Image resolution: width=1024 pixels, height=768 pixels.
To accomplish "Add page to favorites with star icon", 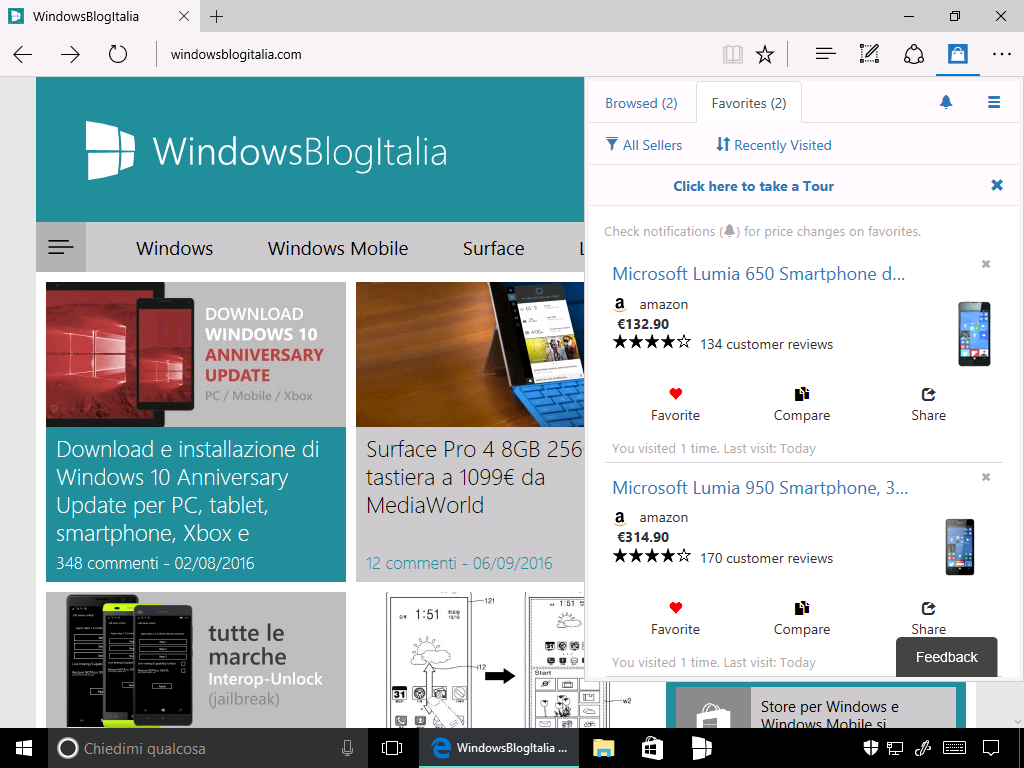I will click(x=765, y=54).
